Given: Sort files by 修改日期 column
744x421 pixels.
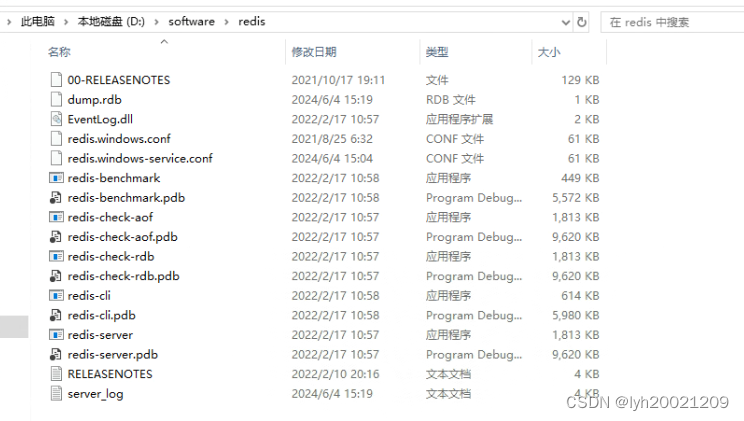Looking at the screenshot, I should (x=314, y=52).
